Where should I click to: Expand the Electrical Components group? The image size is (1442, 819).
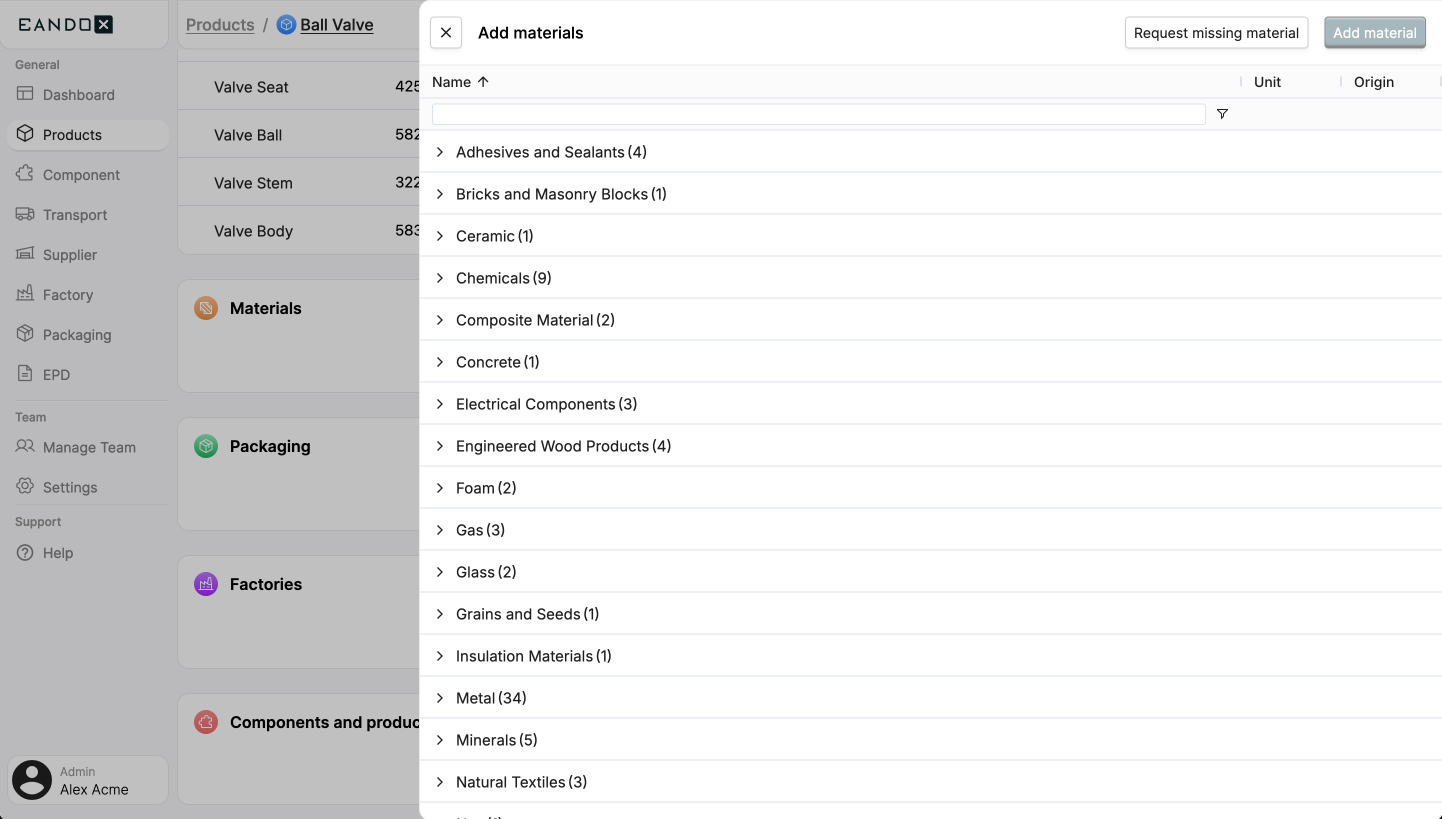[x=440, y=404]
